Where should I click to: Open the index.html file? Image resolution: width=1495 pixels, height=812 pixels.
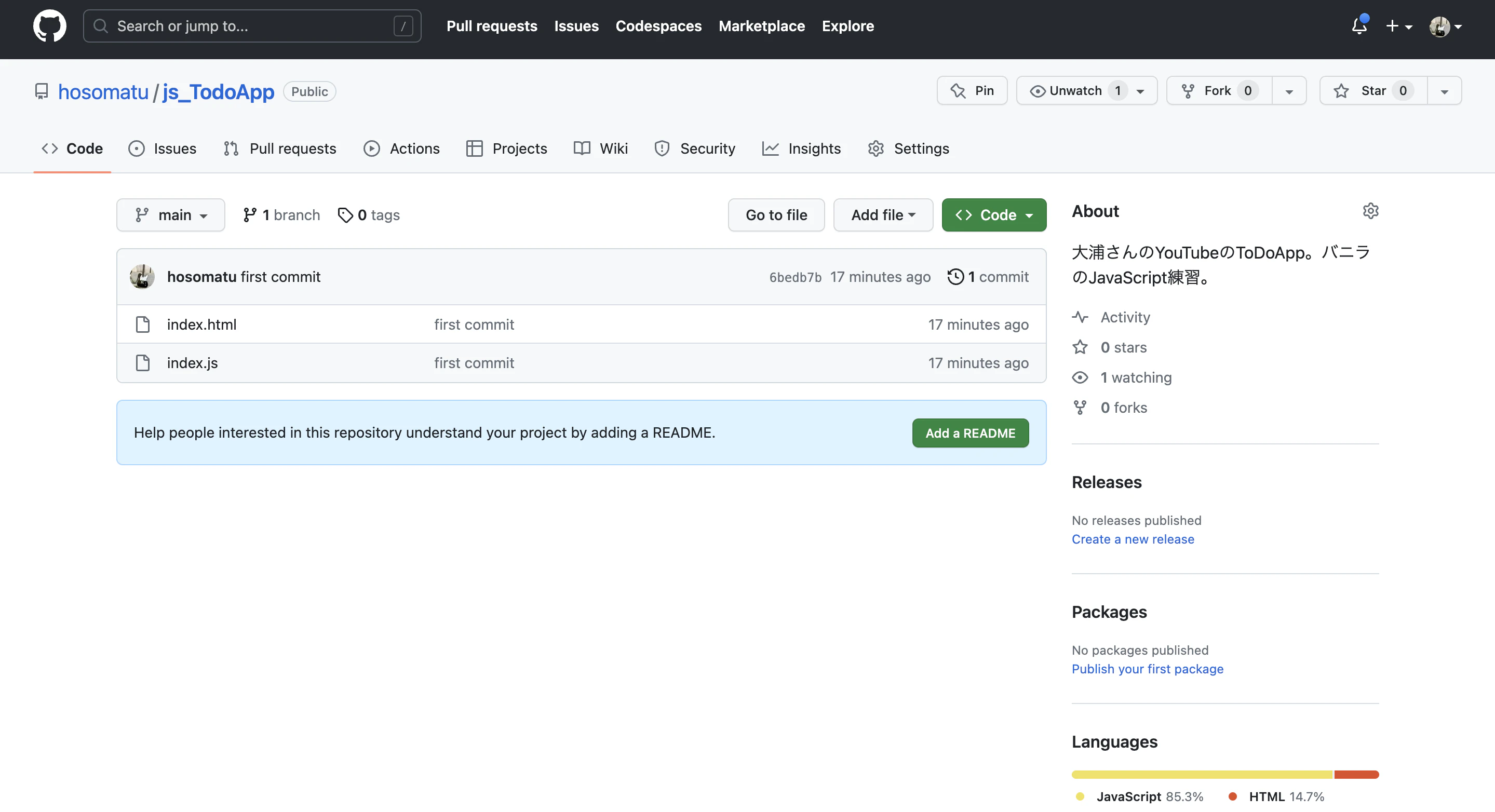201,324
